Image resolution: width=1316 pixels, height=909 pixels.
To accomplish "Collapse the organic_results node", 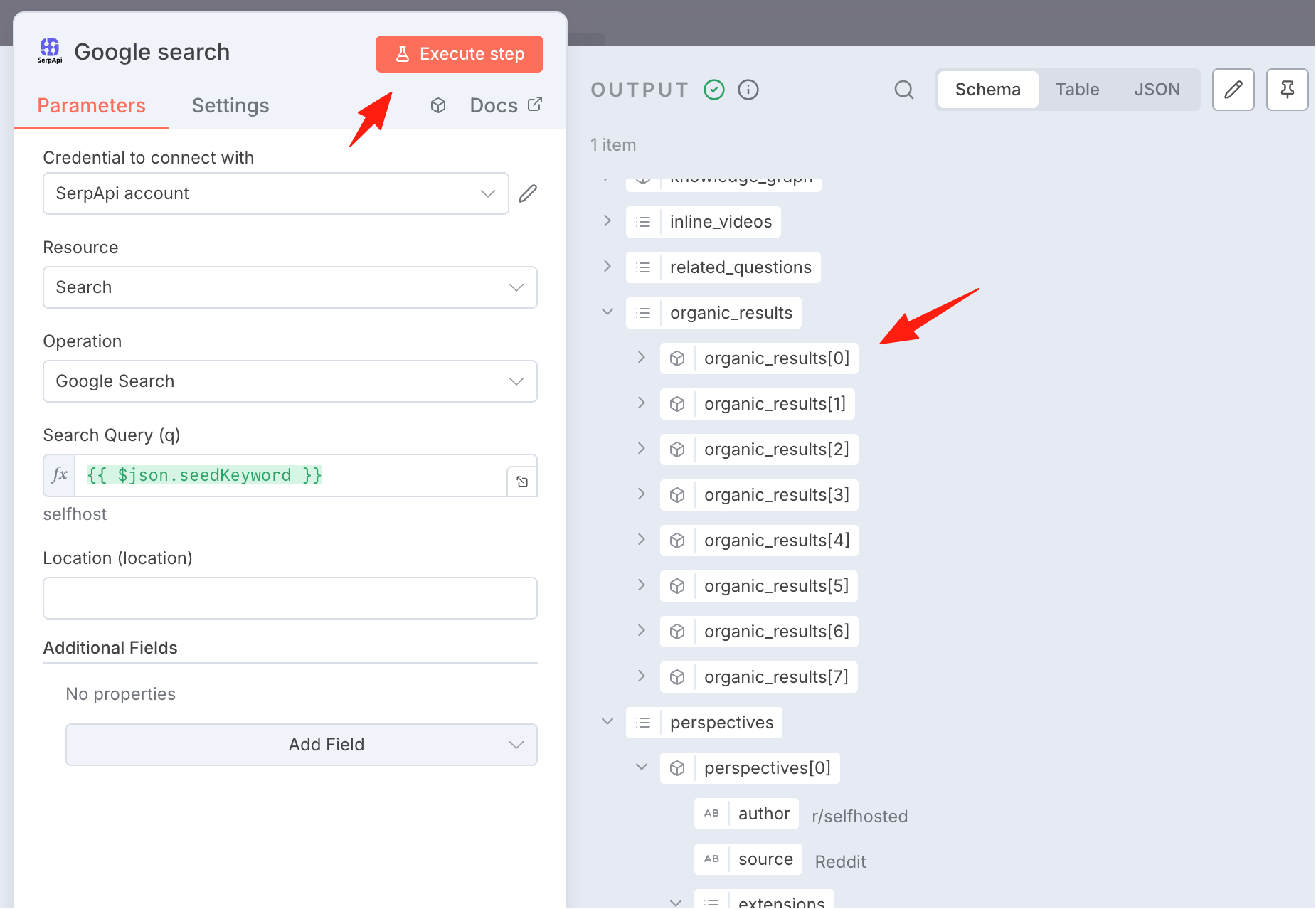I will (607, 312).
